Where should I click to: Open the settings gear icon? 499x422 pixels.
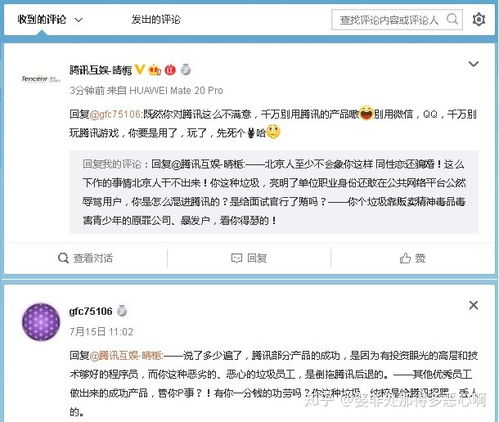click(x=479, y=19)
